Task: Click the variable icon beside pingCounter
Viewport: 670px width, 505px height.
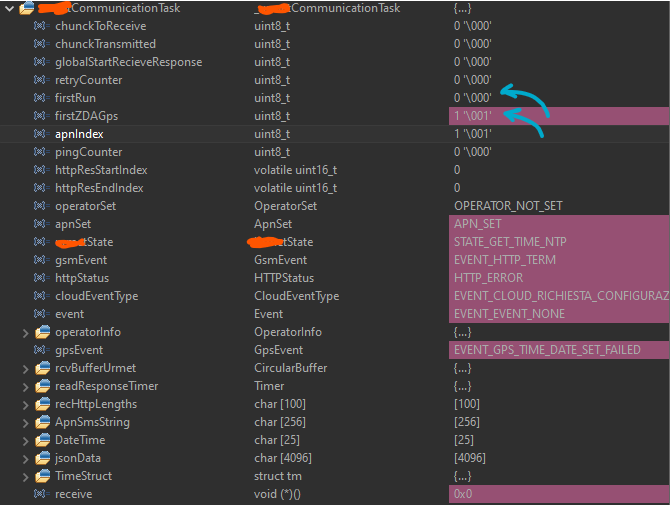Action: coord(42,152)
